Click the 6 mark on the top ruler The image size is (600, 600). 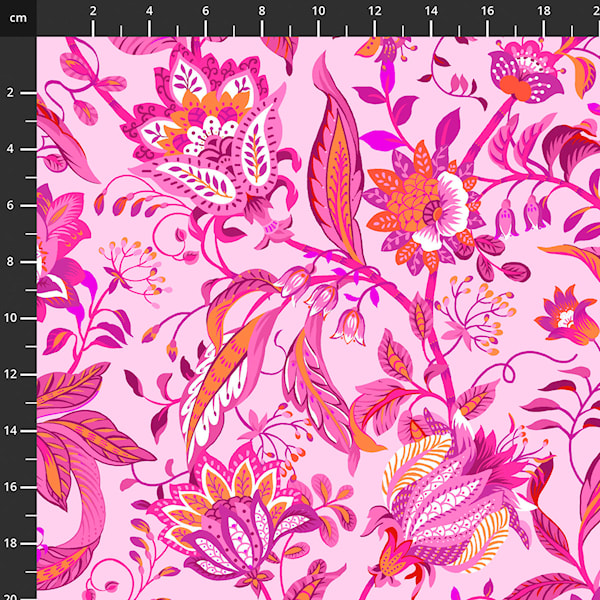[206, 12]
